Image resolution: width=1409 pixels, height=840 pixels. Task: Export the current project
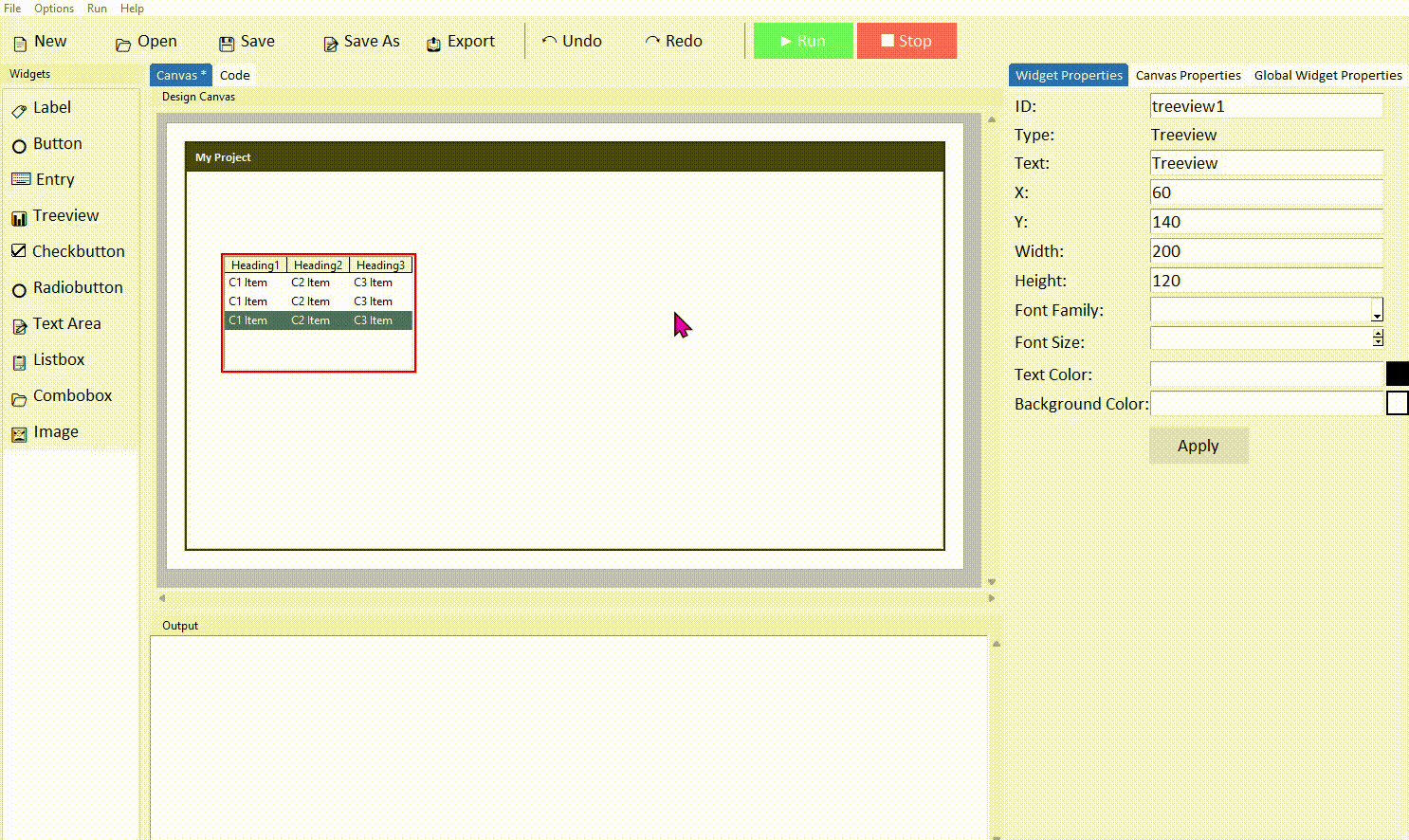pyautogui.click(x=462, y=41)
